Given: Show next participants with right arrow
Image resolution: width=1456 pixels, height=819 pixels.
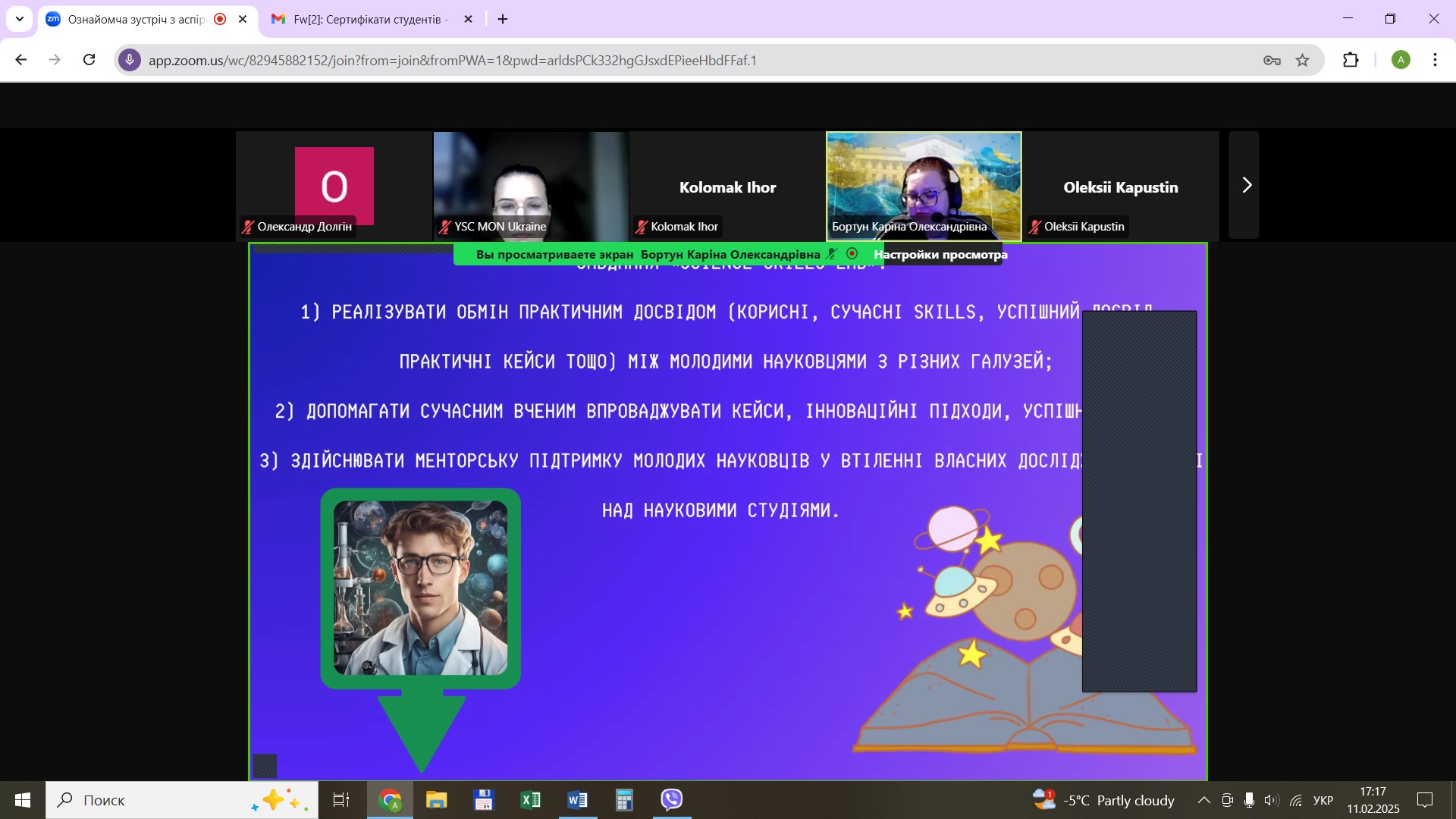Looking at the screenshot, I should click(x=1245, y=185).
